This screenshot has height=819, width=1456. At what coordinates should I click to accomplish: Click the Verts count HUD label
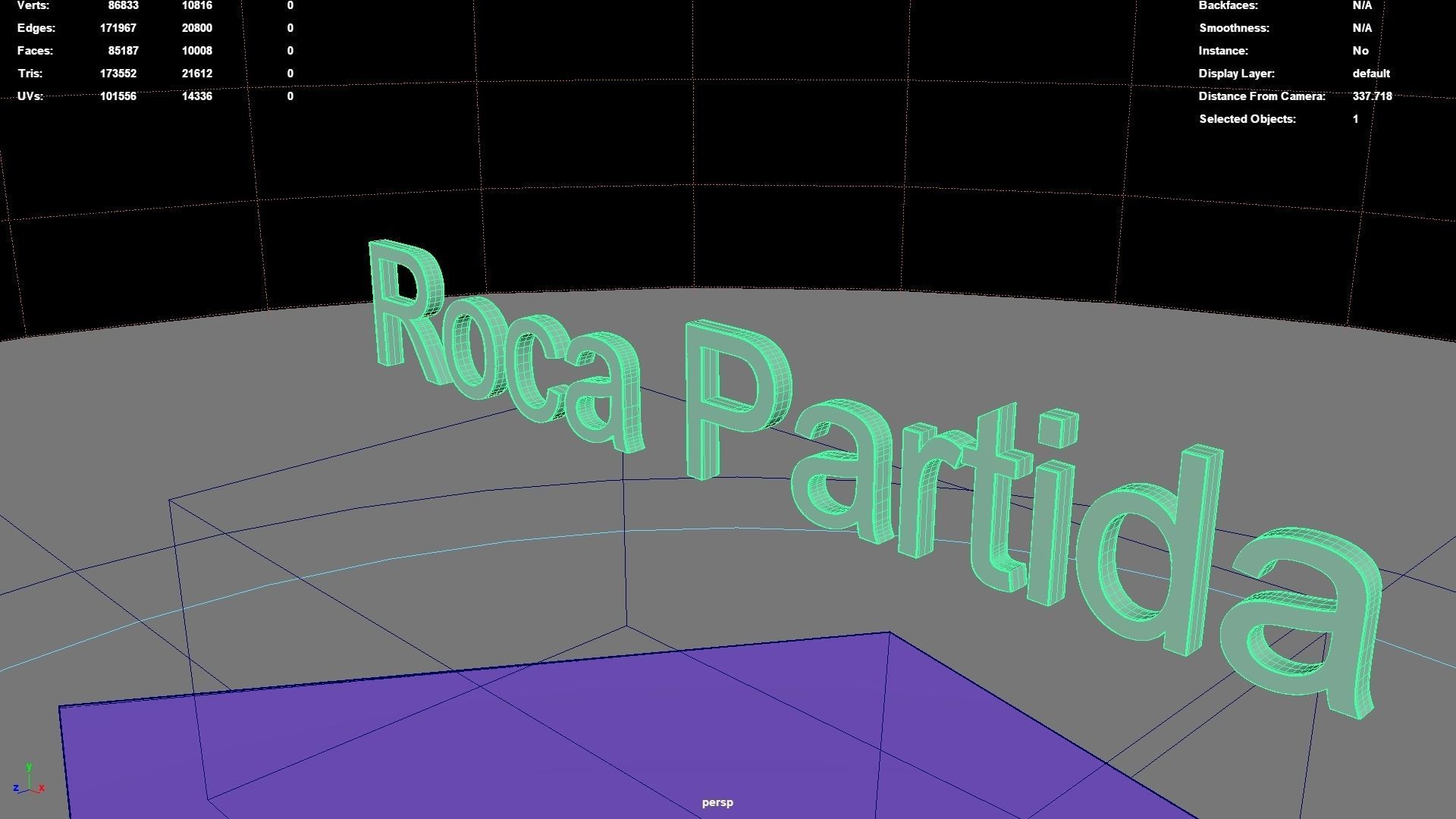point(33,5)
